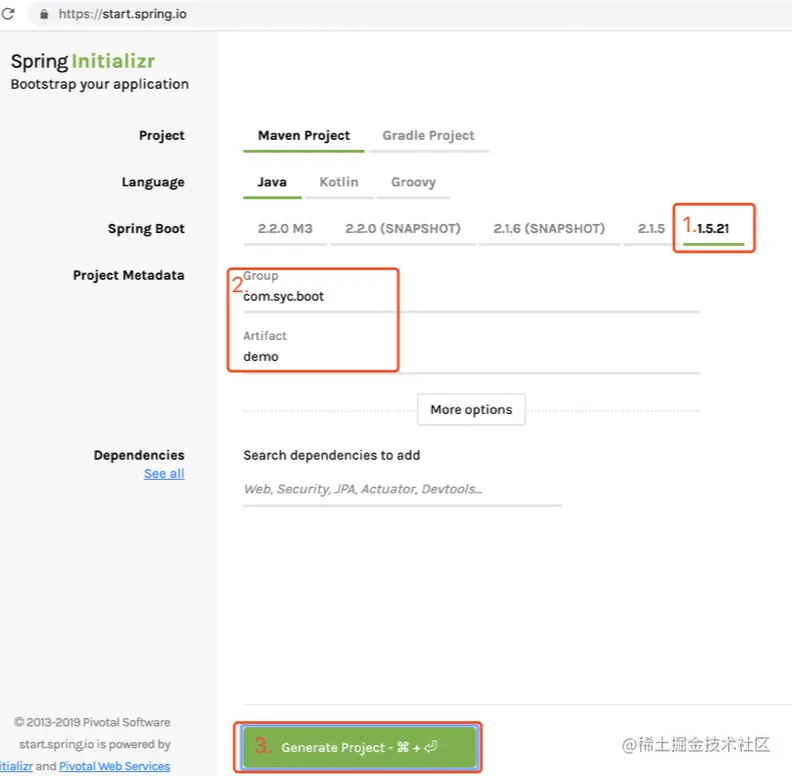This screenshot has width=792, height=776.
Task: Click the Spring Boot label
Action: (146, 229)
